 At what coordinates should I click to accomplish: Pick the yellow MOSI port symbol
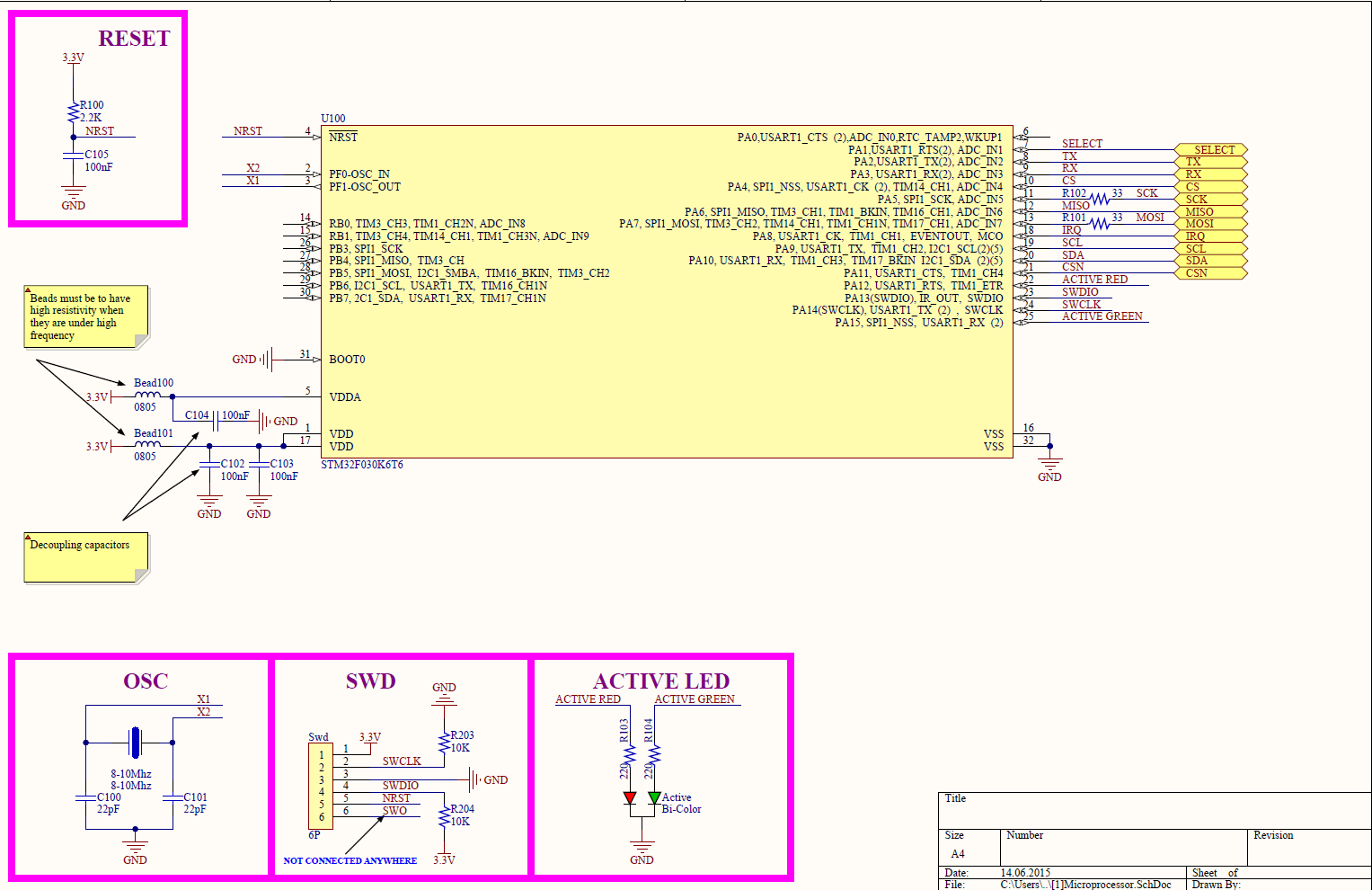tap(1211, 224)
